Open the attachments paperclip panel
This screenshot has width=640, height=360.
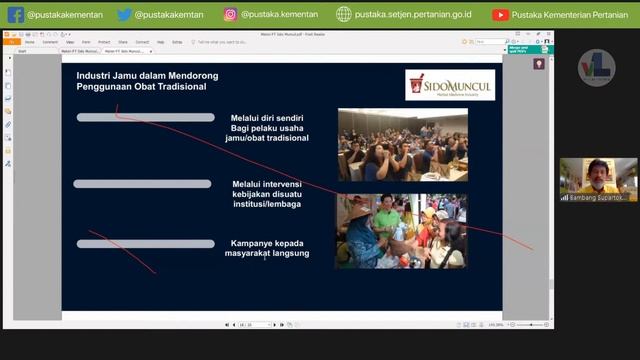coord(8,124)
